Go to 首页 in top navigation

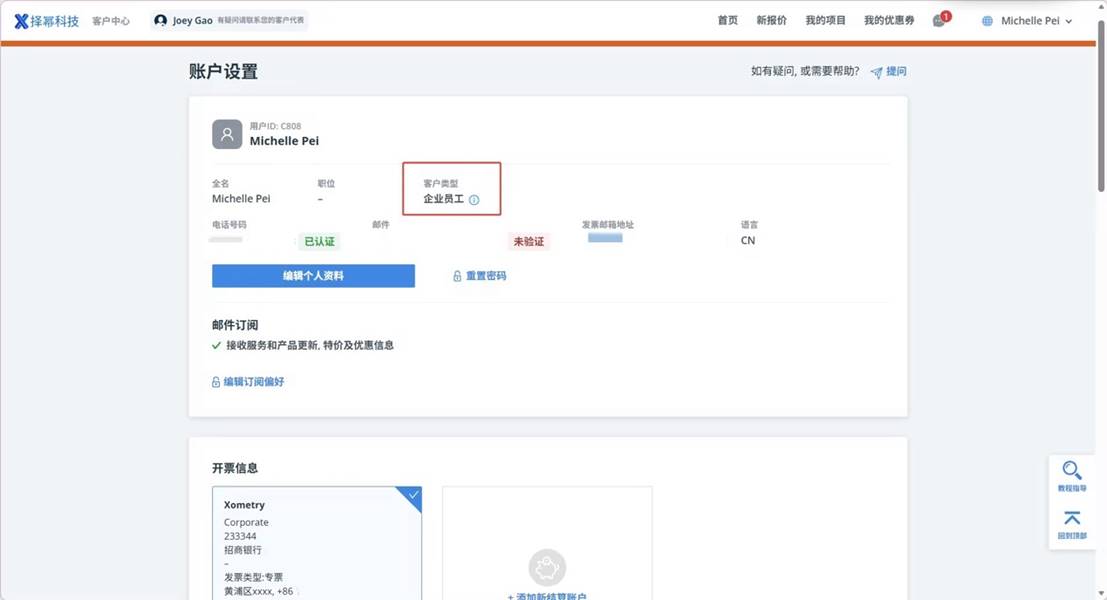point(727,21)
